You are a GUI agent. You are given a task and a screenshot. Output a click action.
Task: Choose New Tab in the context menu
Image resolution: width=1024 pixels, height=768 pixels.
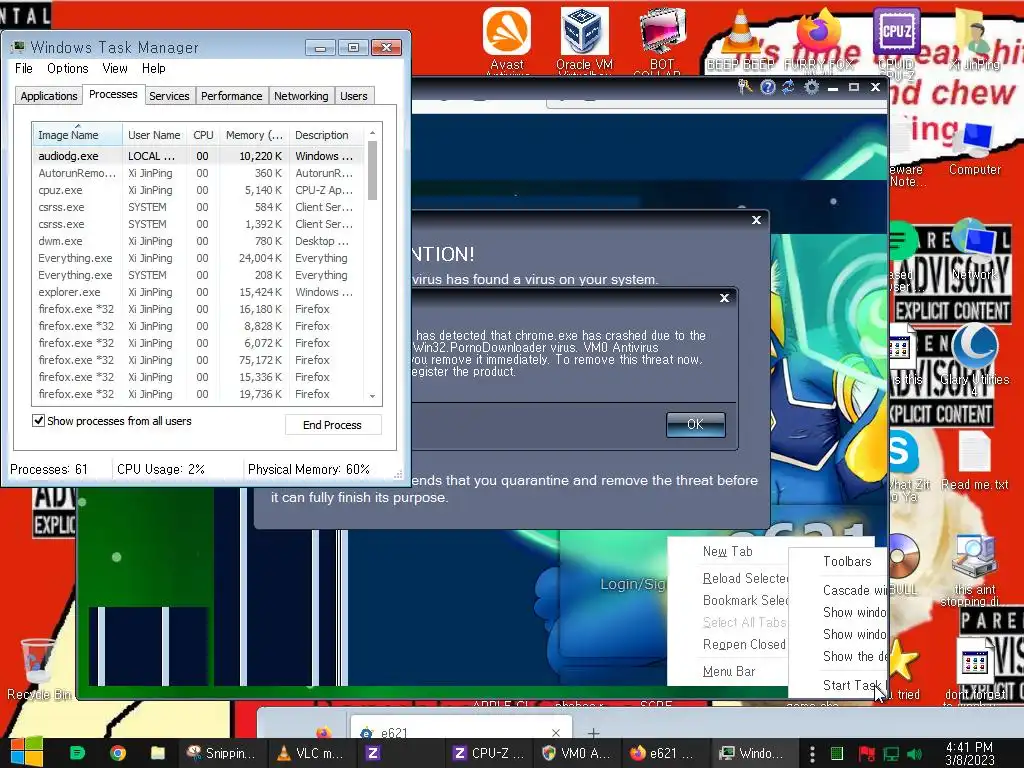point(728,551)
